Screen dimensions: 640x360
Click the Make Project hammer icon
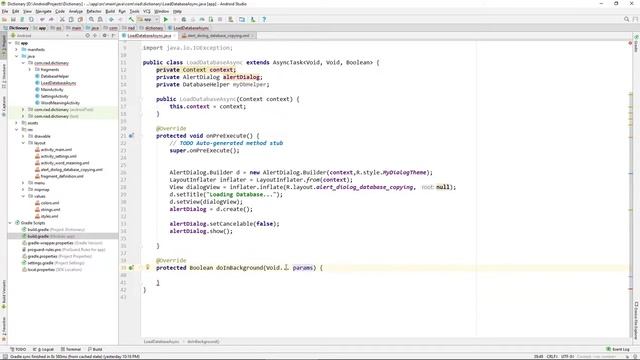pyautogui.click(x=131, y=19)
